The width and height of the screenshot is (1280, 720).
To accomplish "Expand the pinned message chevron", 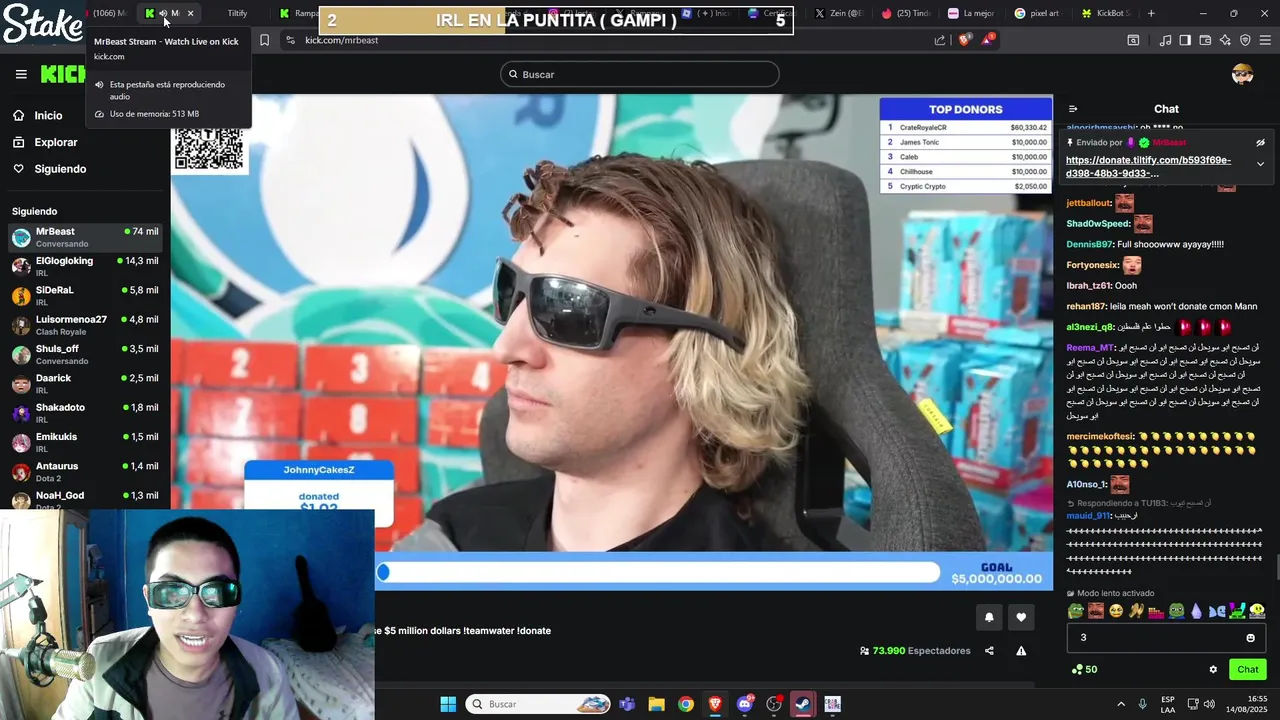I will click(x=1260, y=164).
